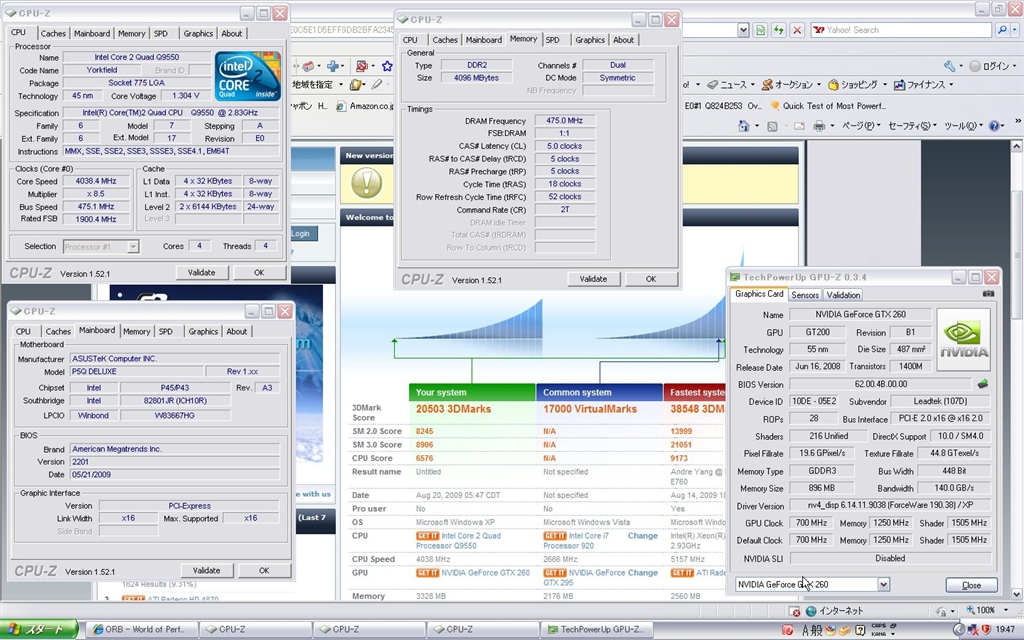Screen dimensions: 1024x640
Task: Click the GPU-Z screenshot camera icon
Action: [x=989, y=294]
